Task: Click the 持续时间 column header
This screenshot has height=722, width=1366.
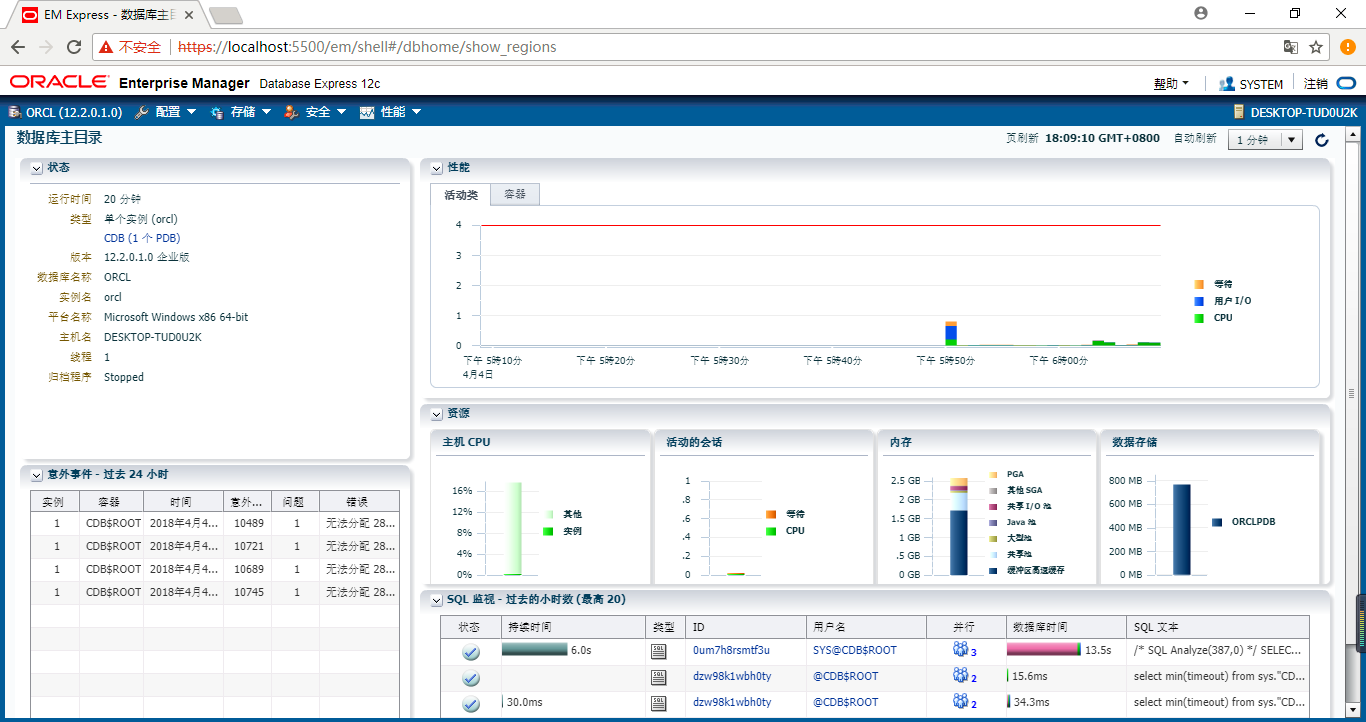Action: pos(573,627)
